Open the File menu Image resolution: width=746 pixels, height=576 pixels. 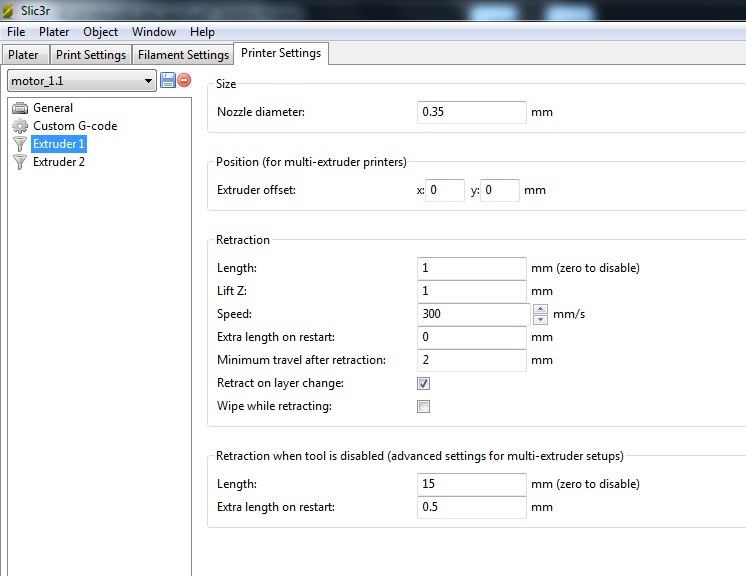pos(16,32)
